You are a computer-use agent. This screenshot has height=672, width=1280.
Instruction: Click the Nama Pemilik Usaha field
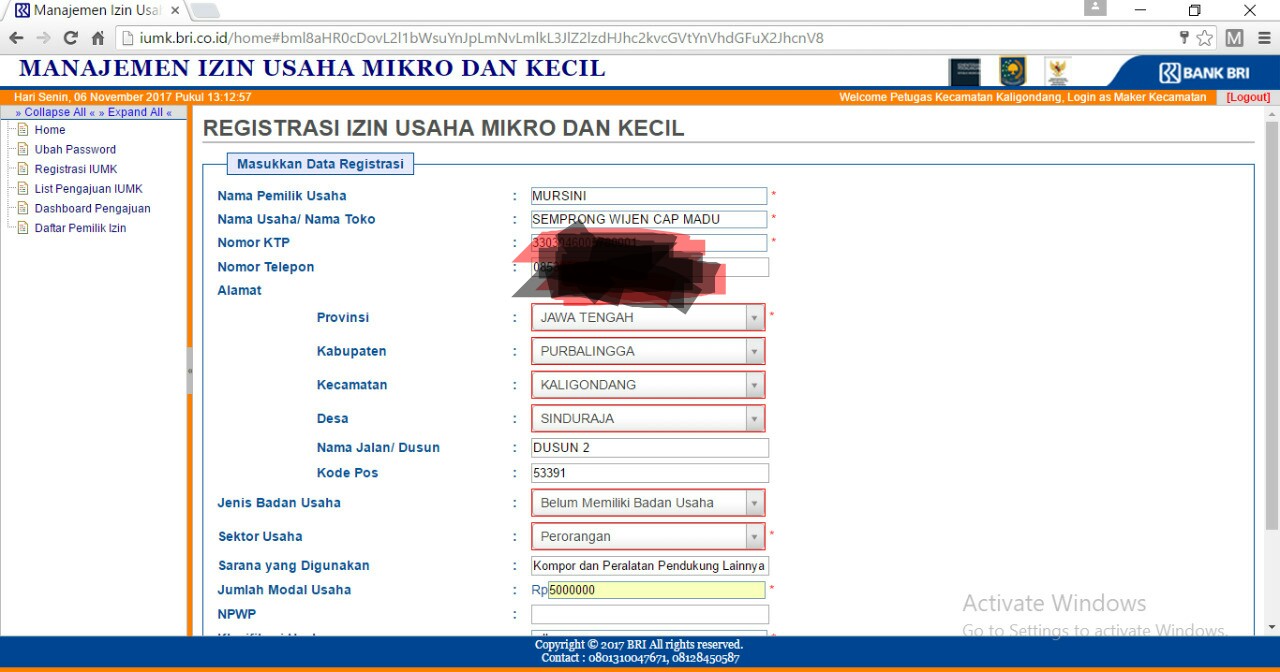pyautogui.click(x=649, y=196)
